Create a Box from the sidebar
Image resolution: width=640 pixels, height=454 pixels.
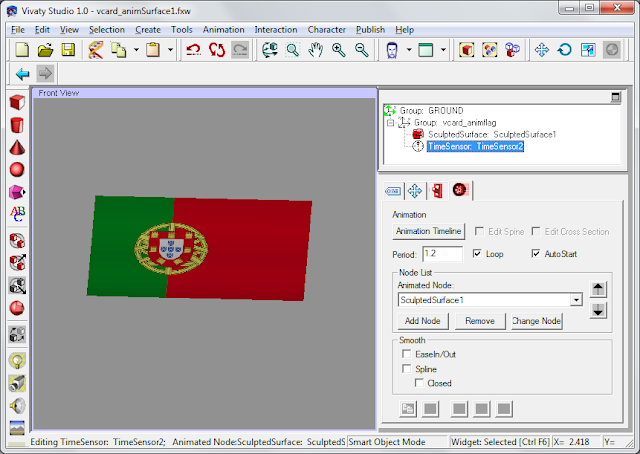click(x=17, y=102)
